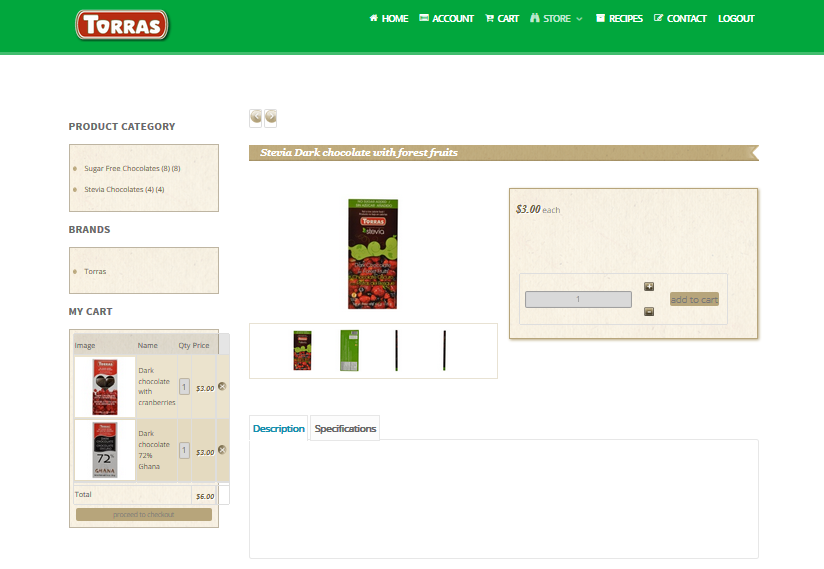
Task: Click 72% Ghana chocolate cart image
Action: coord(105,450)
